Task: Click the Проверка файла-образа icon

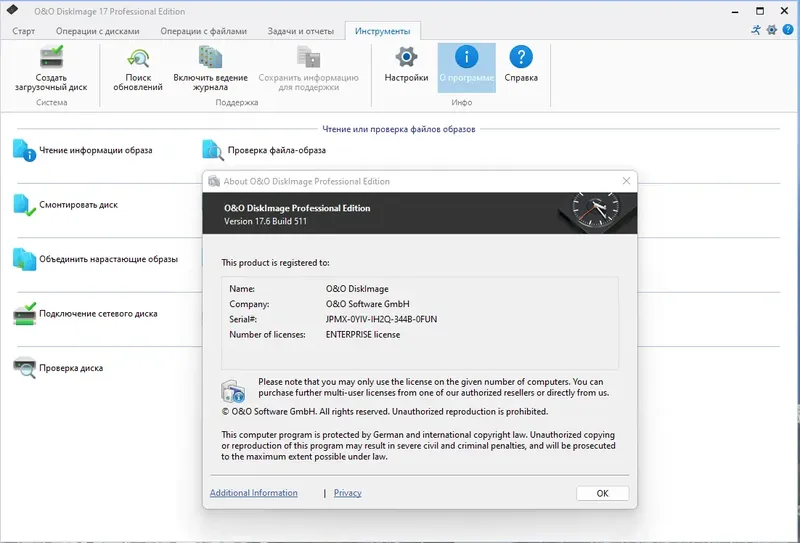Action: tap(213, 151)
